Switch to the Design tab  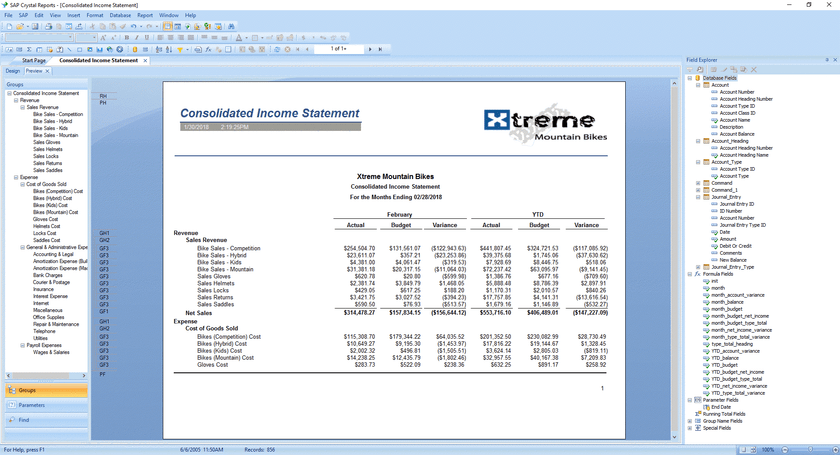point(13,71)
